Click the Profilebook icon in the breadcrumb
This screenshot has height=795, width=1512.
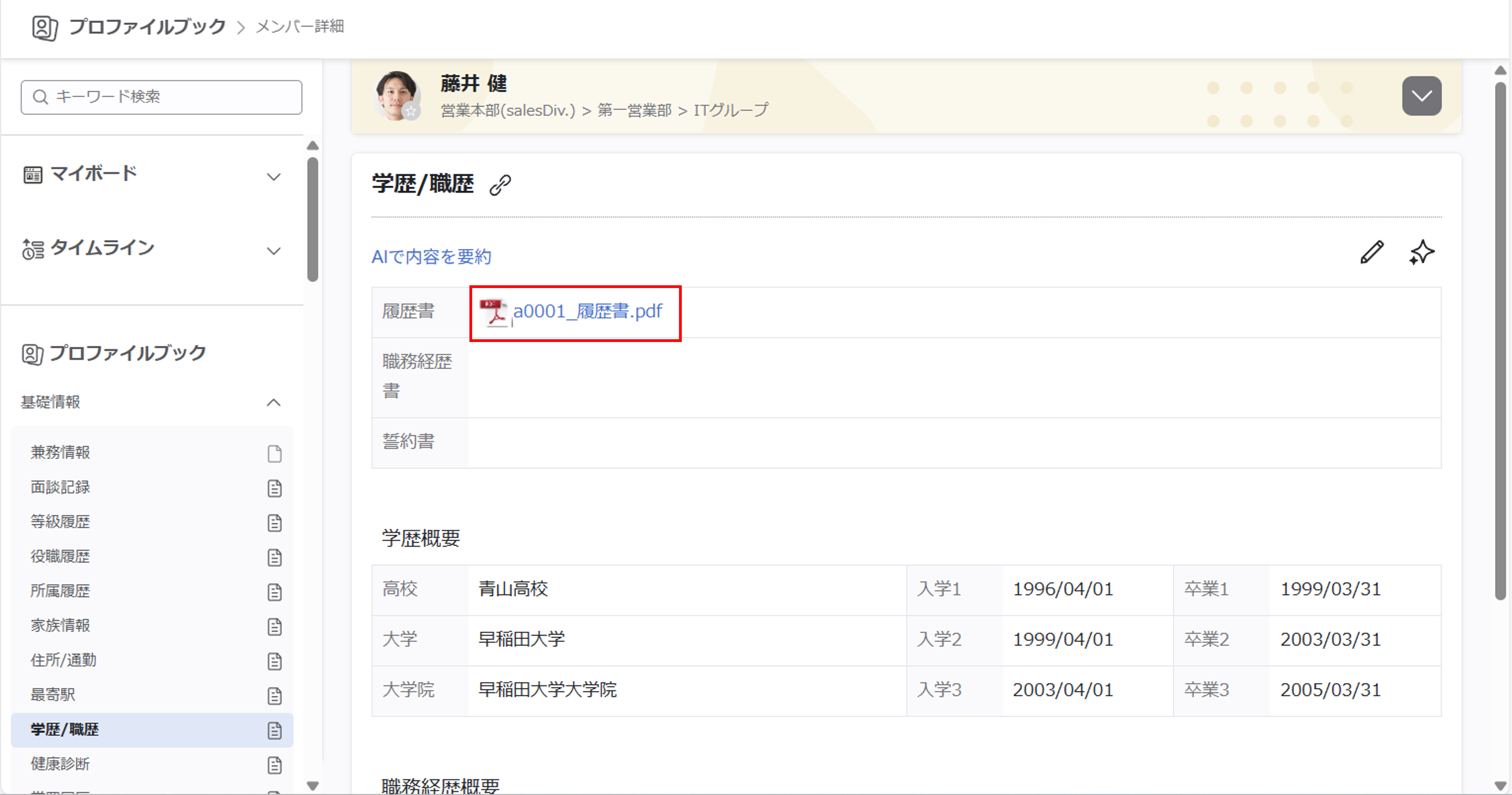click(45, 27)
